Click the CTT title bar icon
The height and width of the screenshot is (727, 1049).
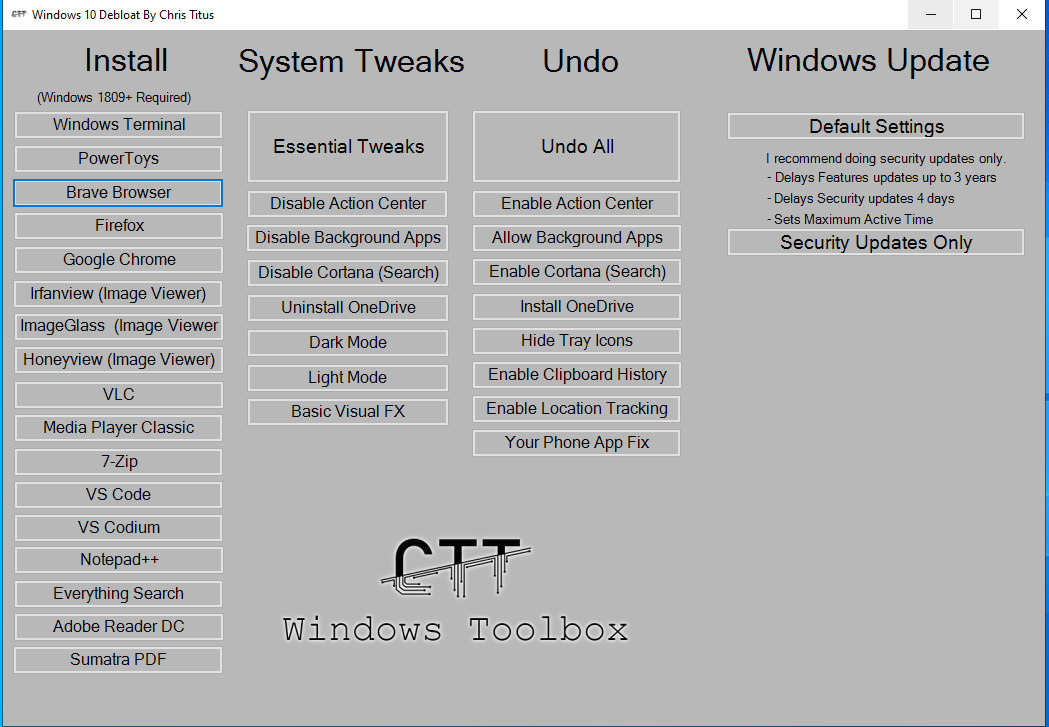click(x=18, y=14)
